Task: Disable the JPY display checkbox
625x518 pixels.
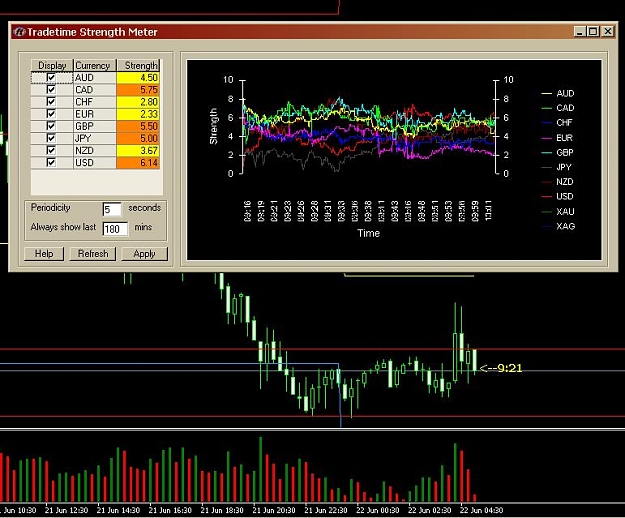Action: pyautogui.click(x=51, y=138)
